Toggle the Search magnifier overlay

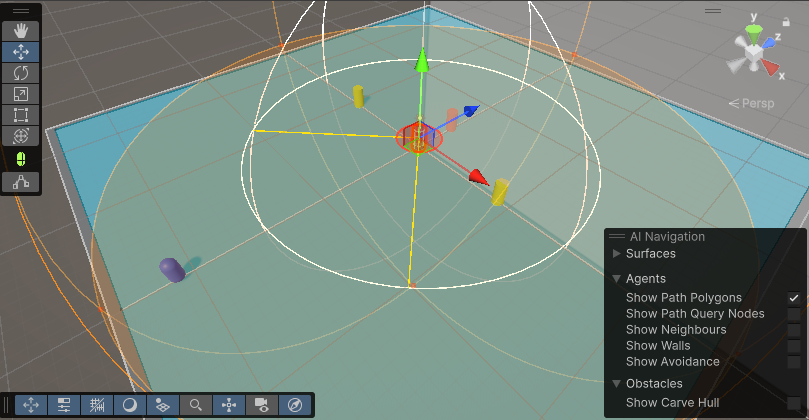tap(196, 405)
